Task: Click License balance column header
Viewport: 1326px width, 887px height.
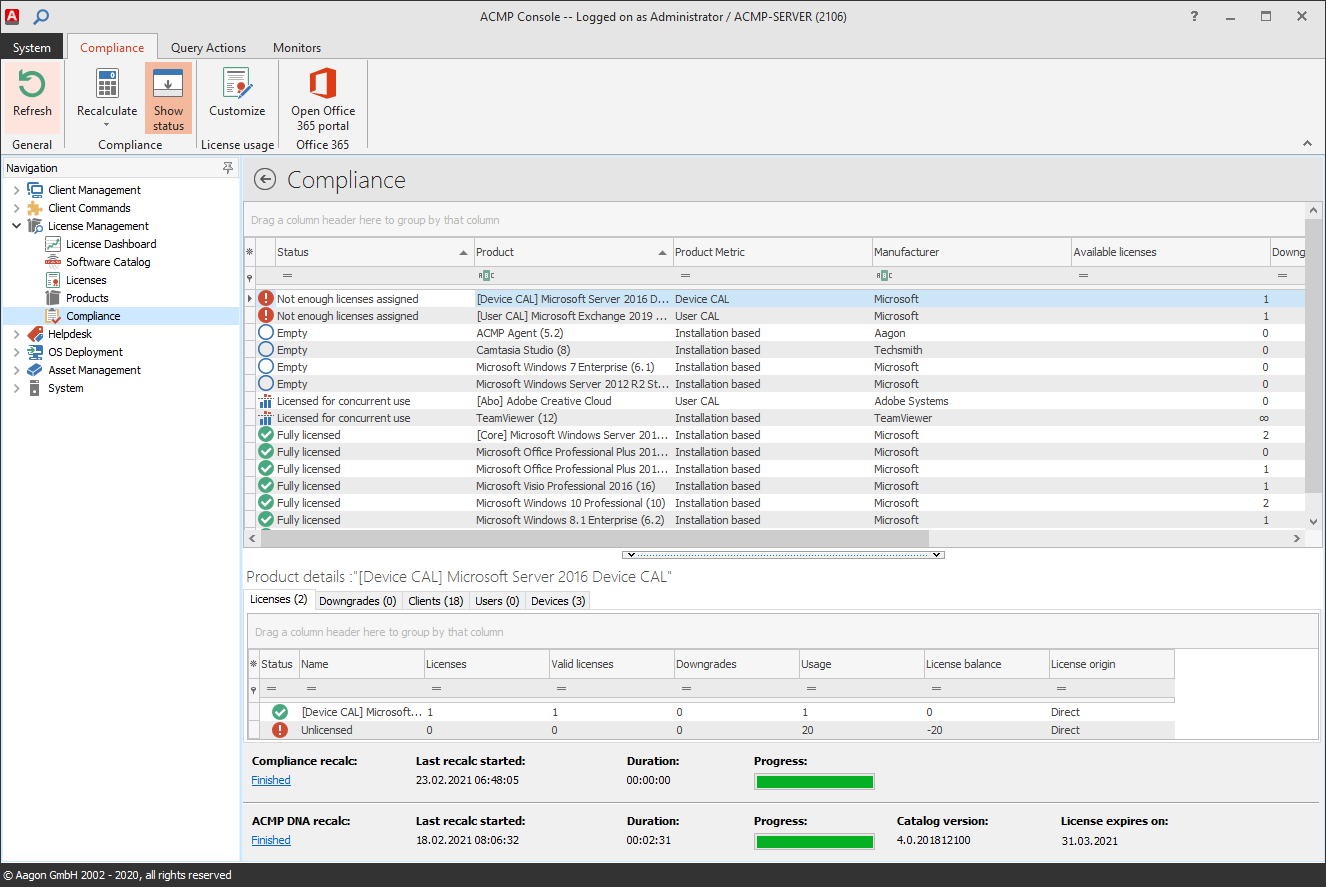Action: pyautogui.click(x=986, y=664)
